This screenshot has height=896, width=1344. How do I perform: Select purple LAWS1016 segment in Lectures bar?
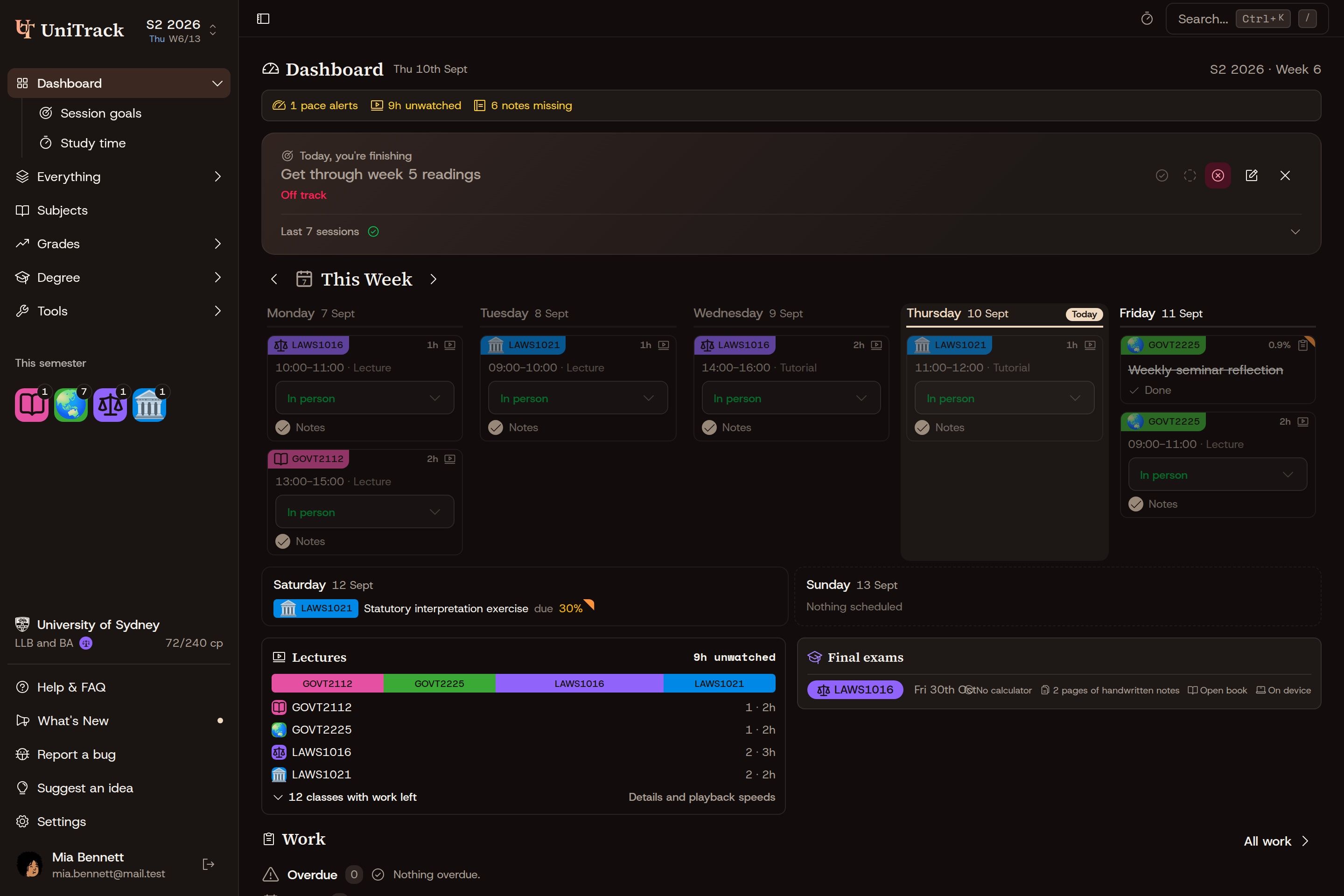click(x=579, y=683)
